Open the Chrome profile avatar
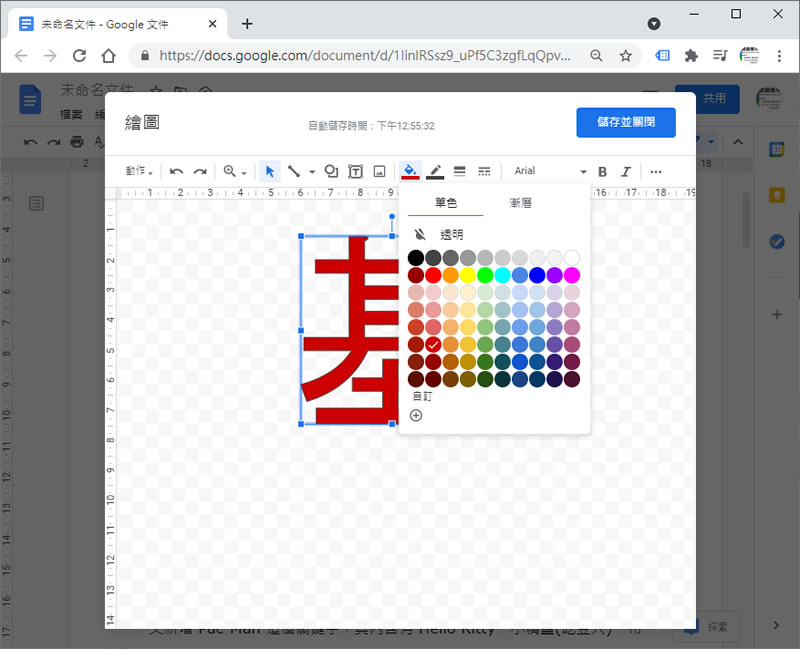800x649 pixels. point(749,55)
